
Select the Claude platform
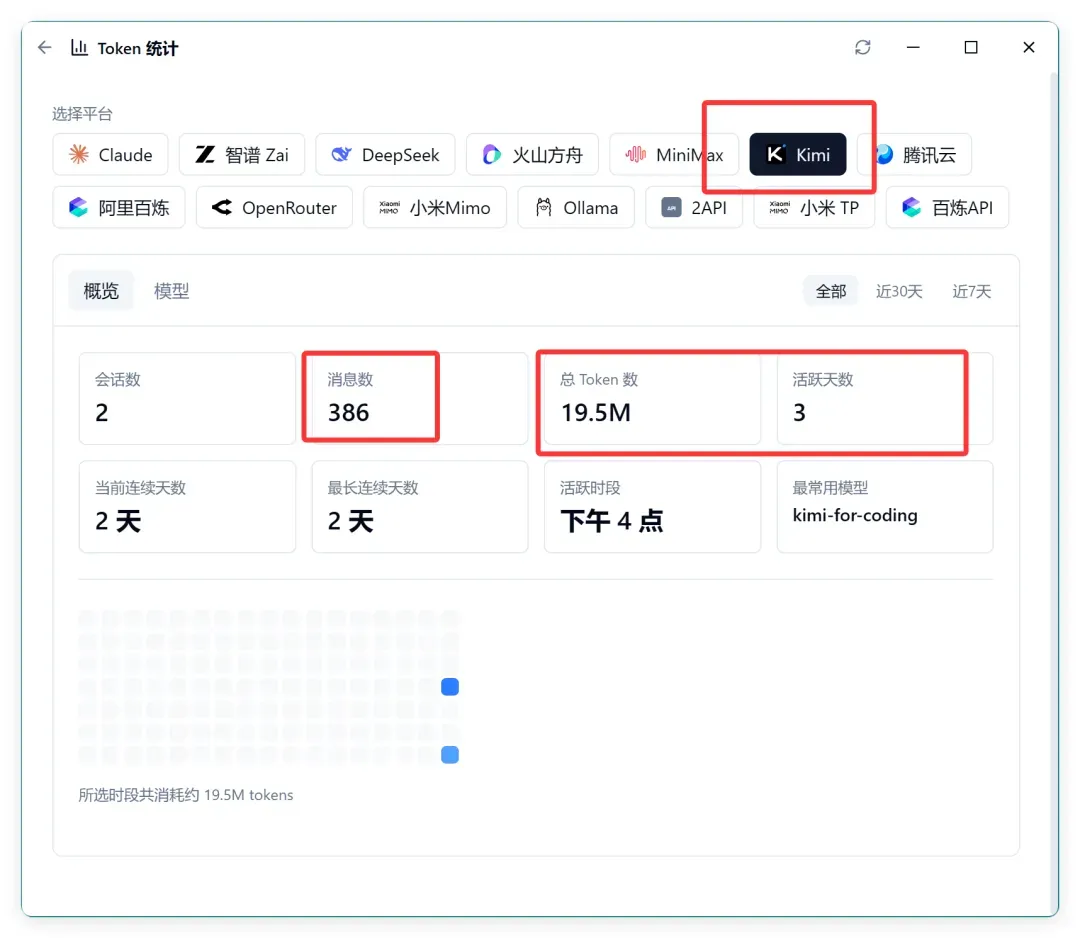[110, 154]
